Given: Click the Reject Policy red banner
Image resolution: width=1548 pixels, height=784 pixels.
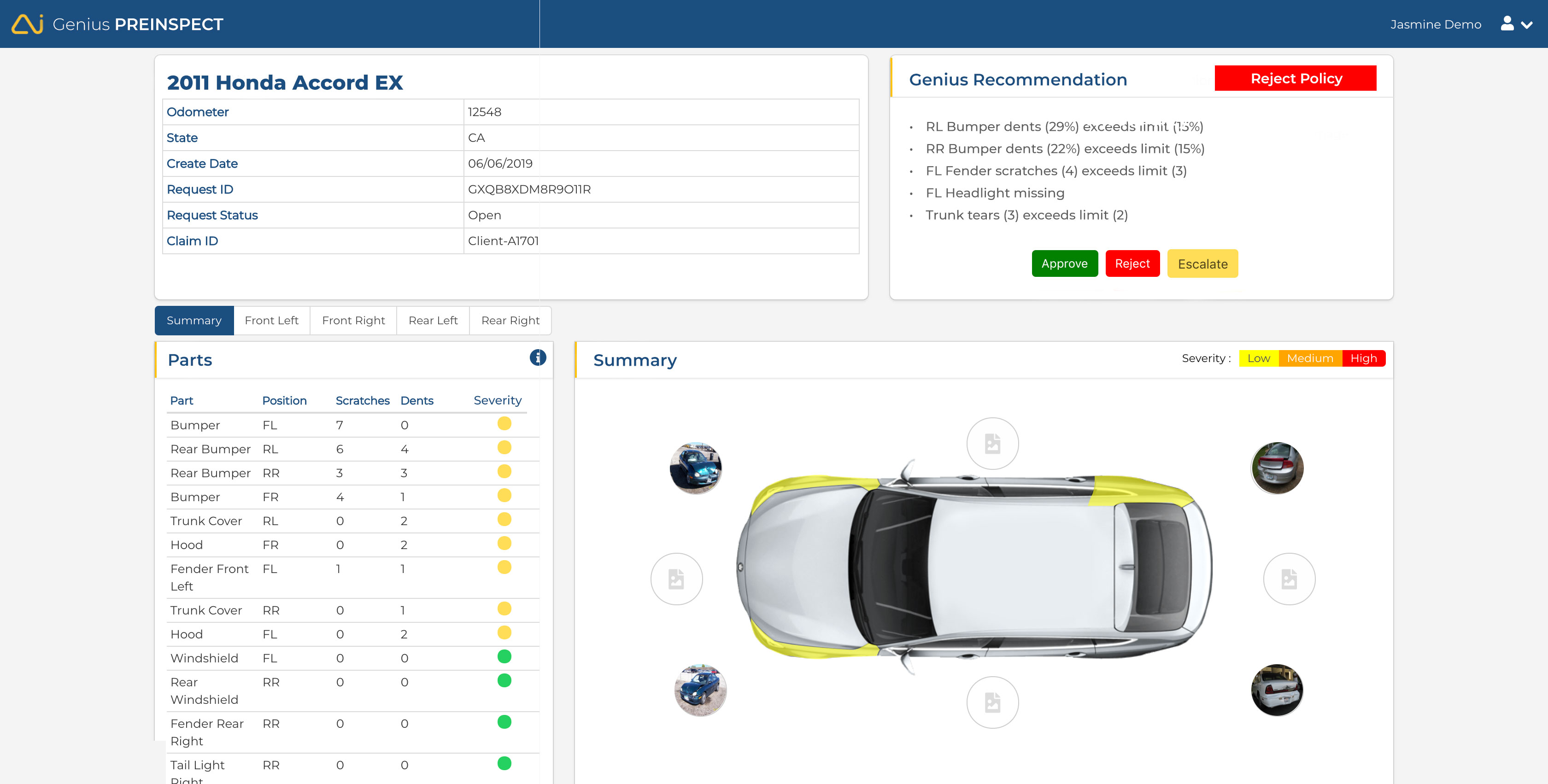Looking at the screenshot, I should (1296, 79).
